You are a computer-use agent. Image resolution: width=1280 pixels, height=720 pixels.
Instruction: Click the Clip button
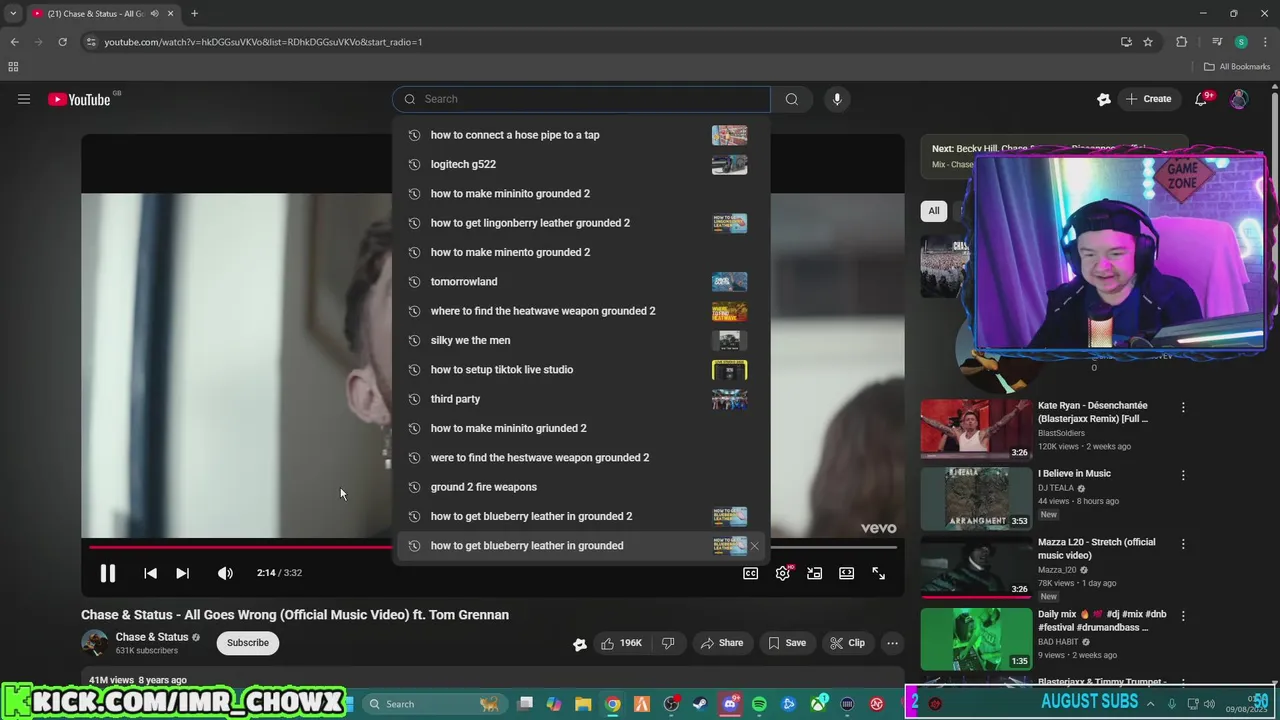pos(847,643)
